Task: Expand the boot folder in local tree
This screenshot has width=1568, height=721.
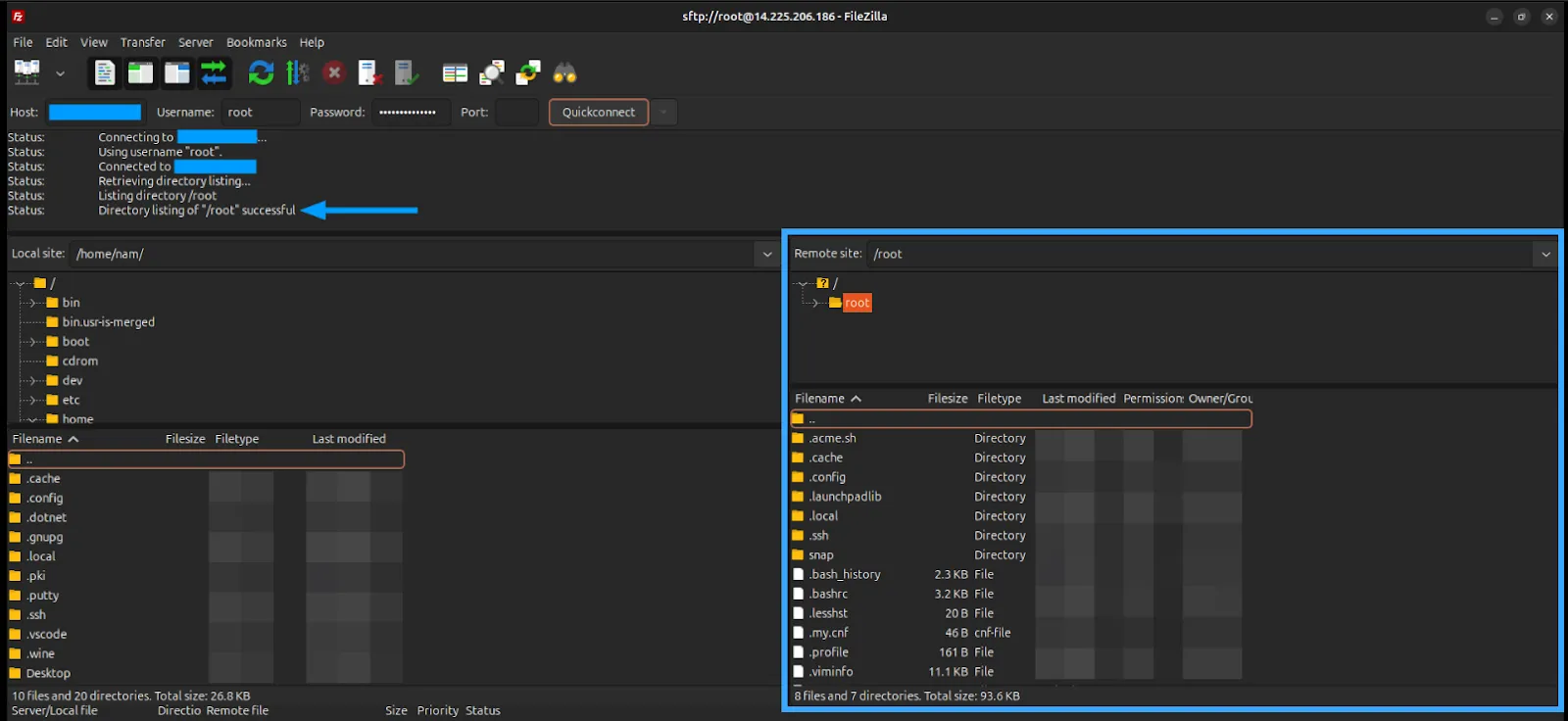Action: (x=32, y=342)
